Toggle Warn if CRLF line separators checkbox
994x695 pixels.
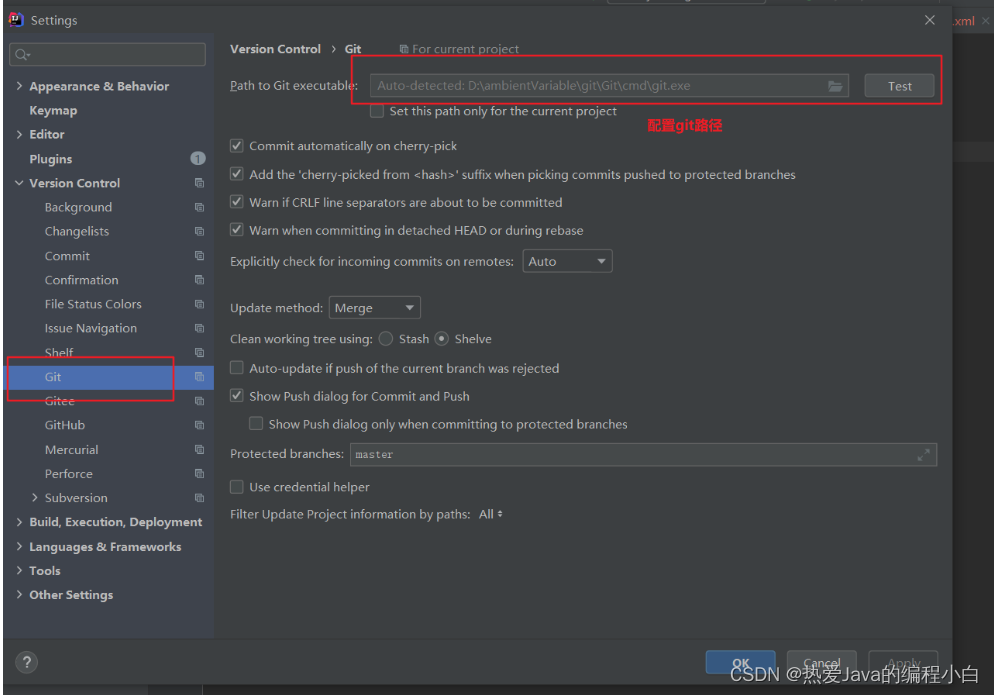point(236,202)
